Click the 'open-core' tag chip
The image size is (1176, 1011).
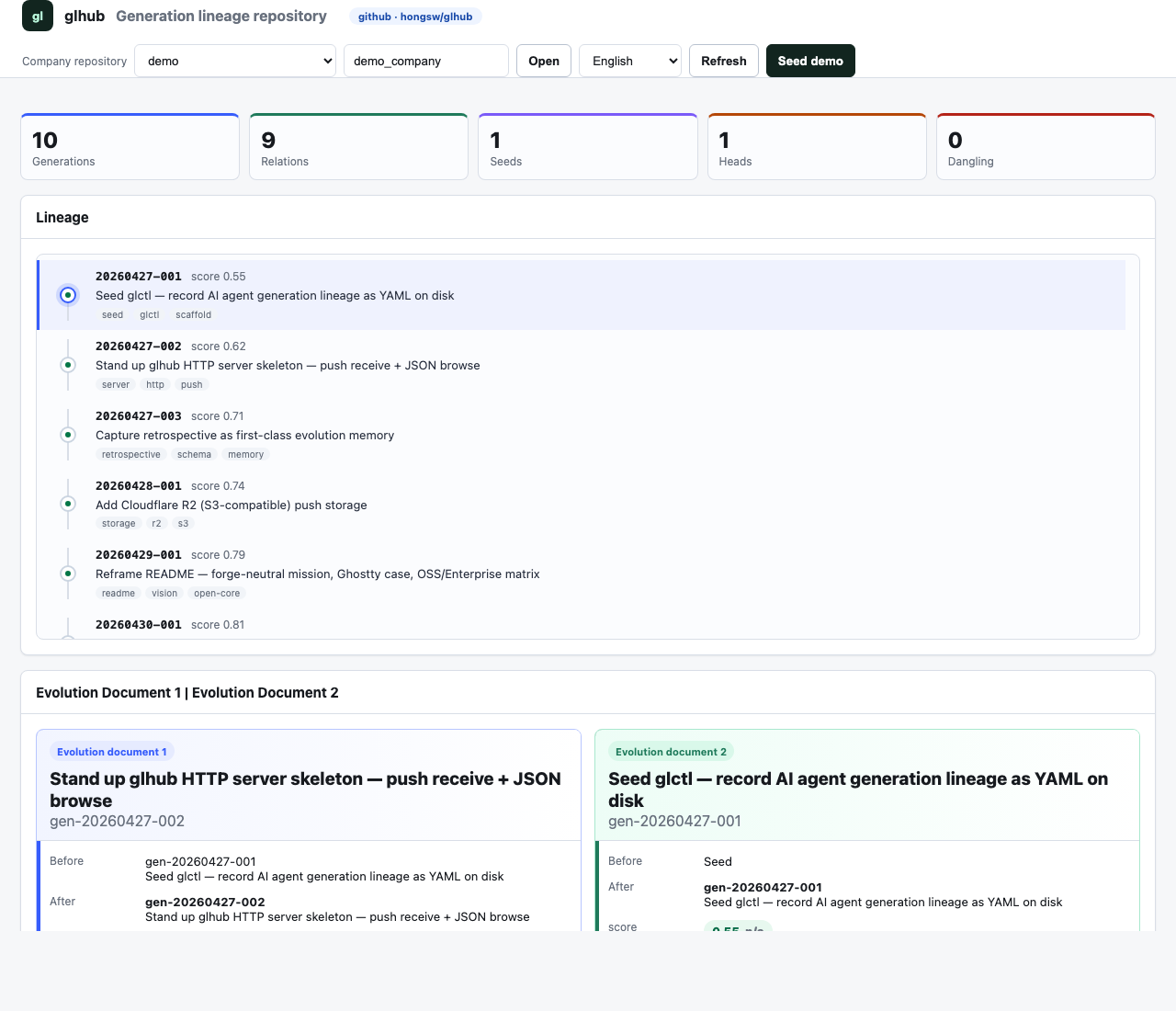coord(217,594)
